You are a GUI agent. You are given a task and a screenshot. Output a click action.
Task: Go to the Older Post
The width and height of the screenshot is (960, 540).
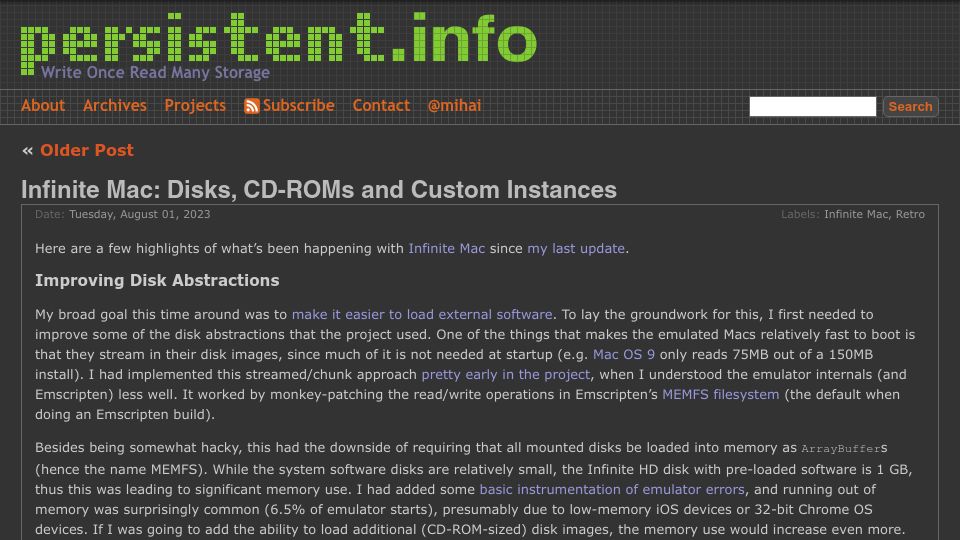click(x=86, y=151)
